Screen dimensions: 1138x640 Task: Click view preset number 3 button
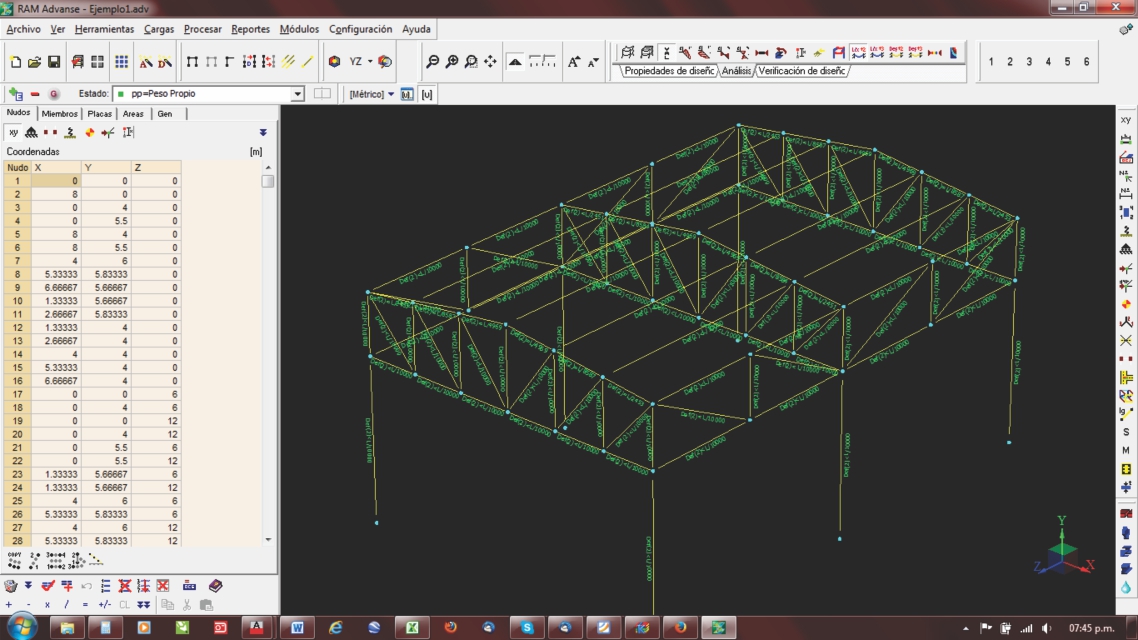pyautogui.click(x=1029, y=62)
